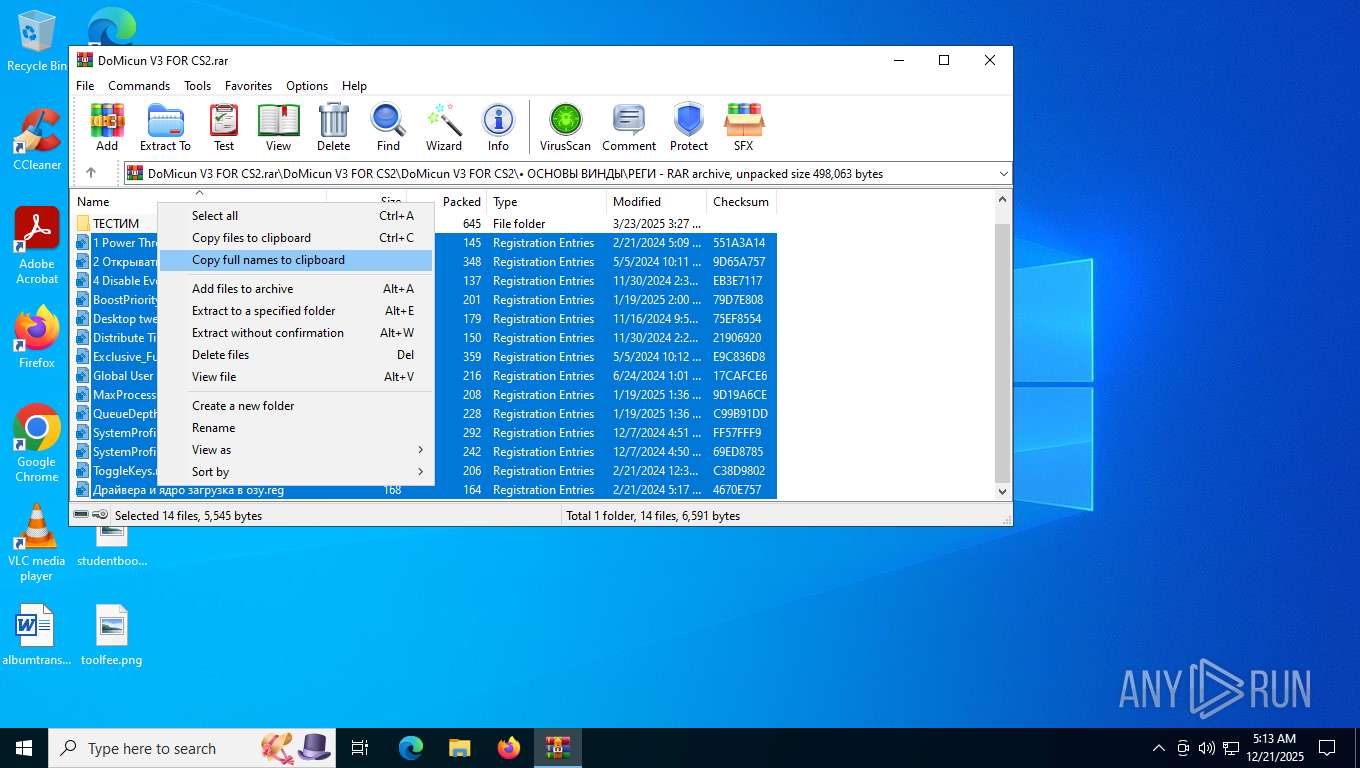The image size is (1360, 768).
Task: Start VirusScan on archive
Action: click(565, 127)
